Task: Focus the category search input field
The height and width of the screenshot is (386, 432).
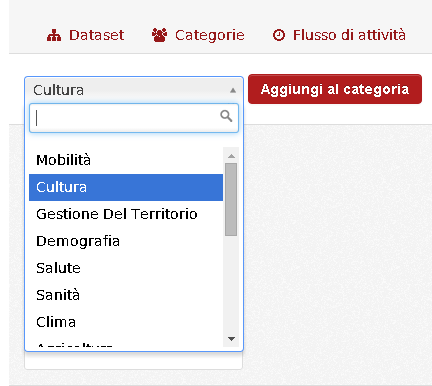Action: 134,118
